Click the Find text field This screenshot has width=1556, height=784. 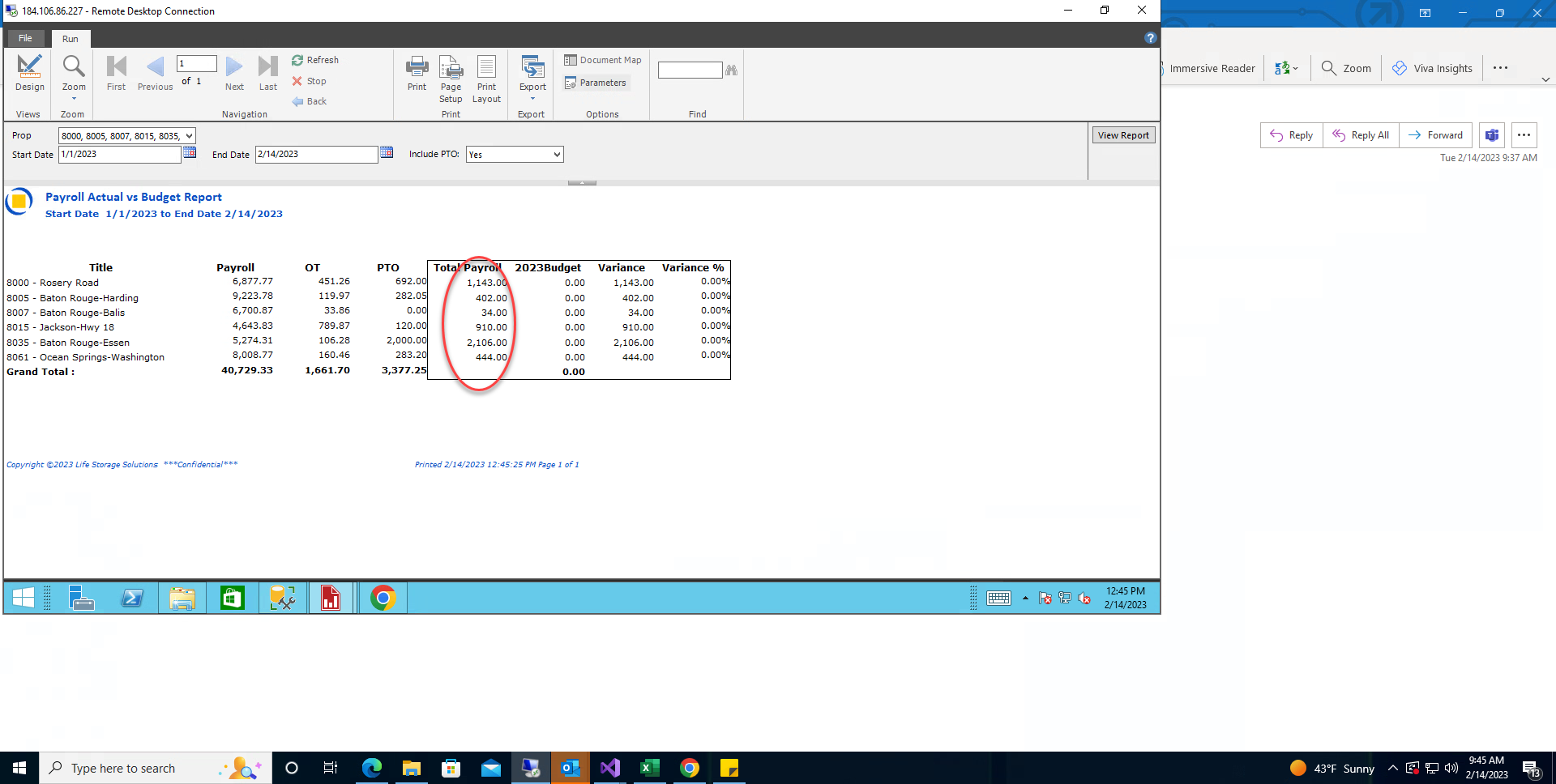[690, 70]
